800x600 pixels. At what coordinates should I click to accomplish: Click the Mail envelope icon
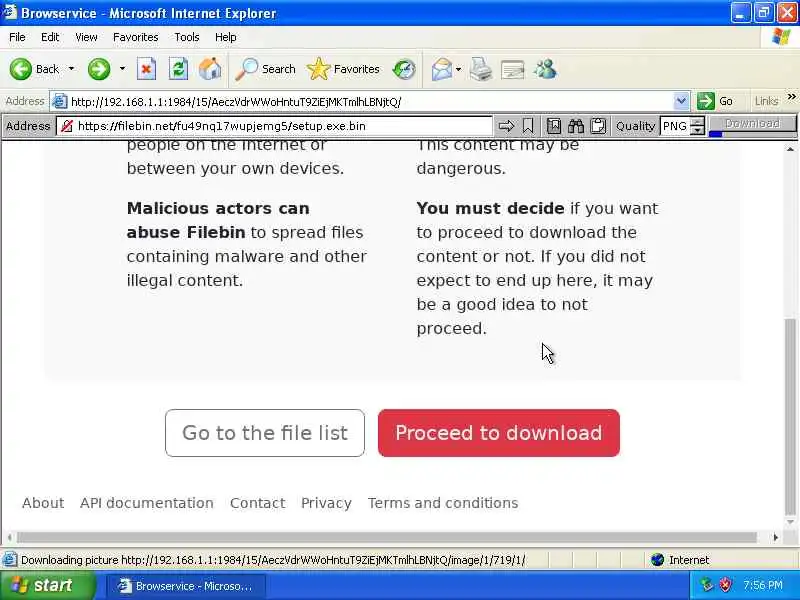tap(441, 69)
